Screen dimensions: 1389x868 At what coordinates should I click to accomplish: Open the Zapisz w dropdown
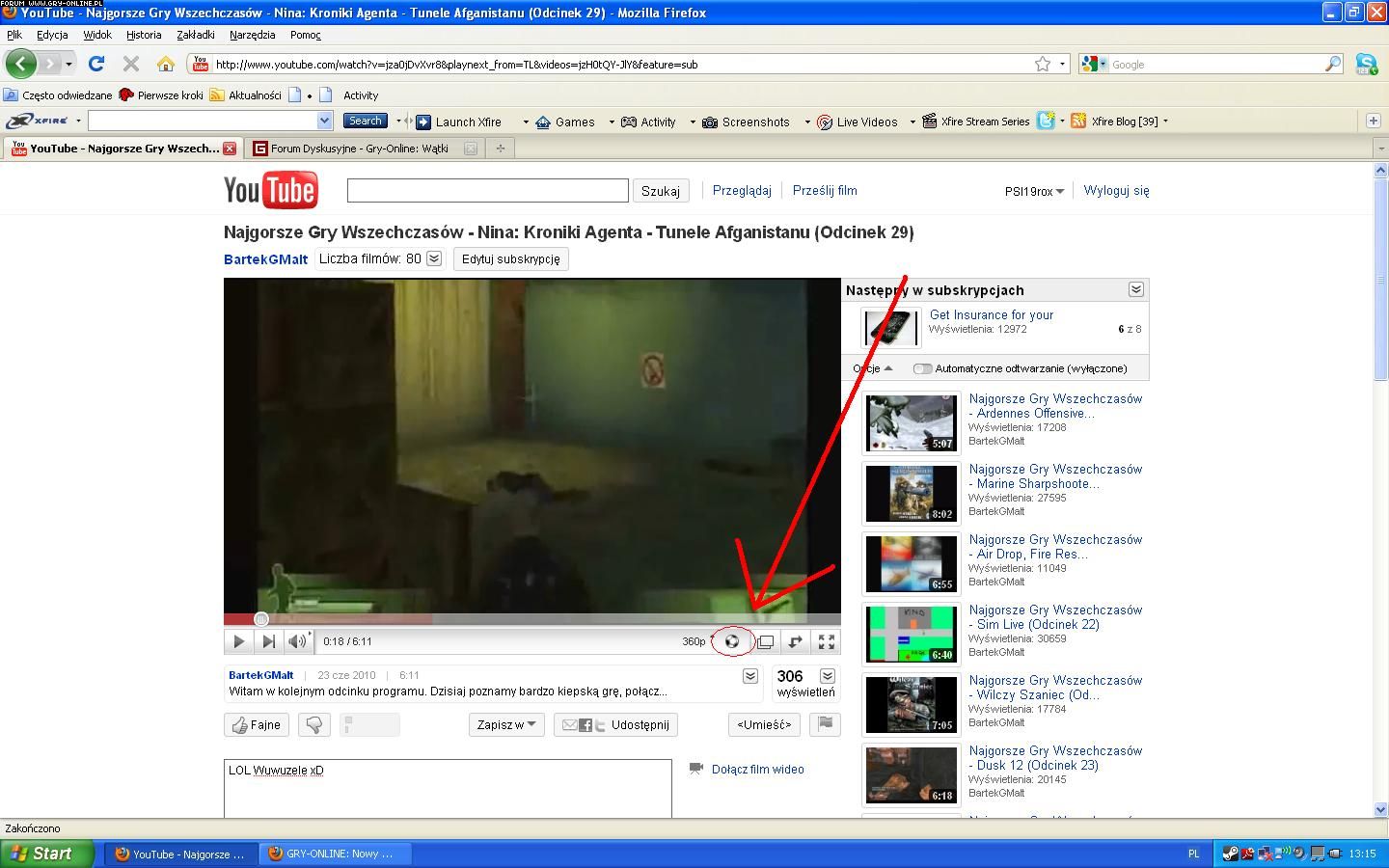pos(506,724)
